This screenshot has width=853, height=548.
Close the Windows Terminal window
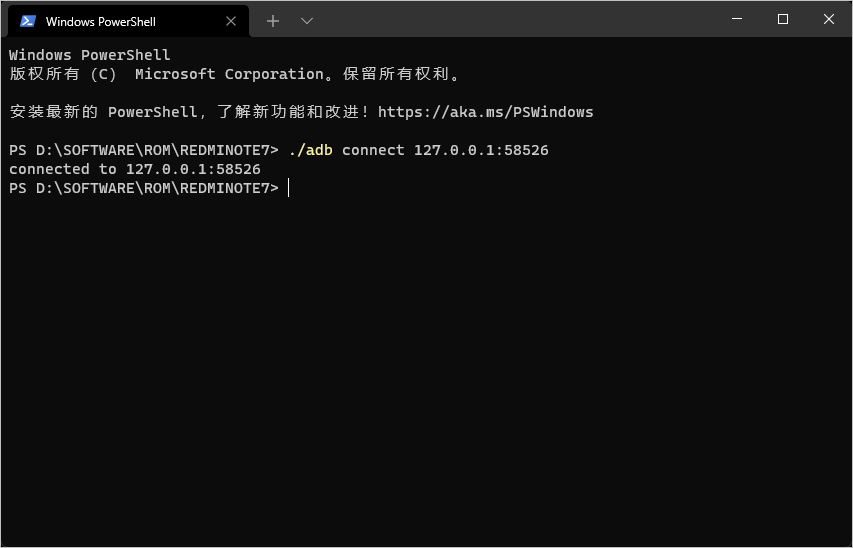click(829, 19)
